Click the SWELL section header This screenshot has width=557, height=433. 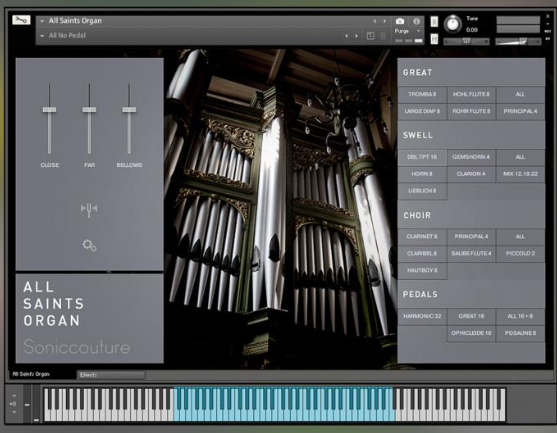pos(418,135)
